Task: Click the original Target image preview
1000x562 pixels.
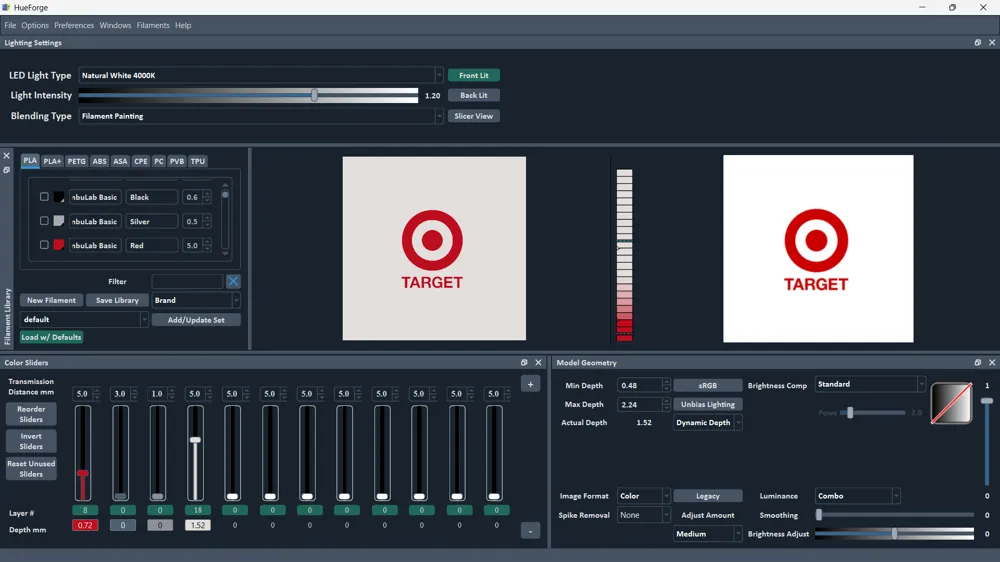Action: point(818,249)
